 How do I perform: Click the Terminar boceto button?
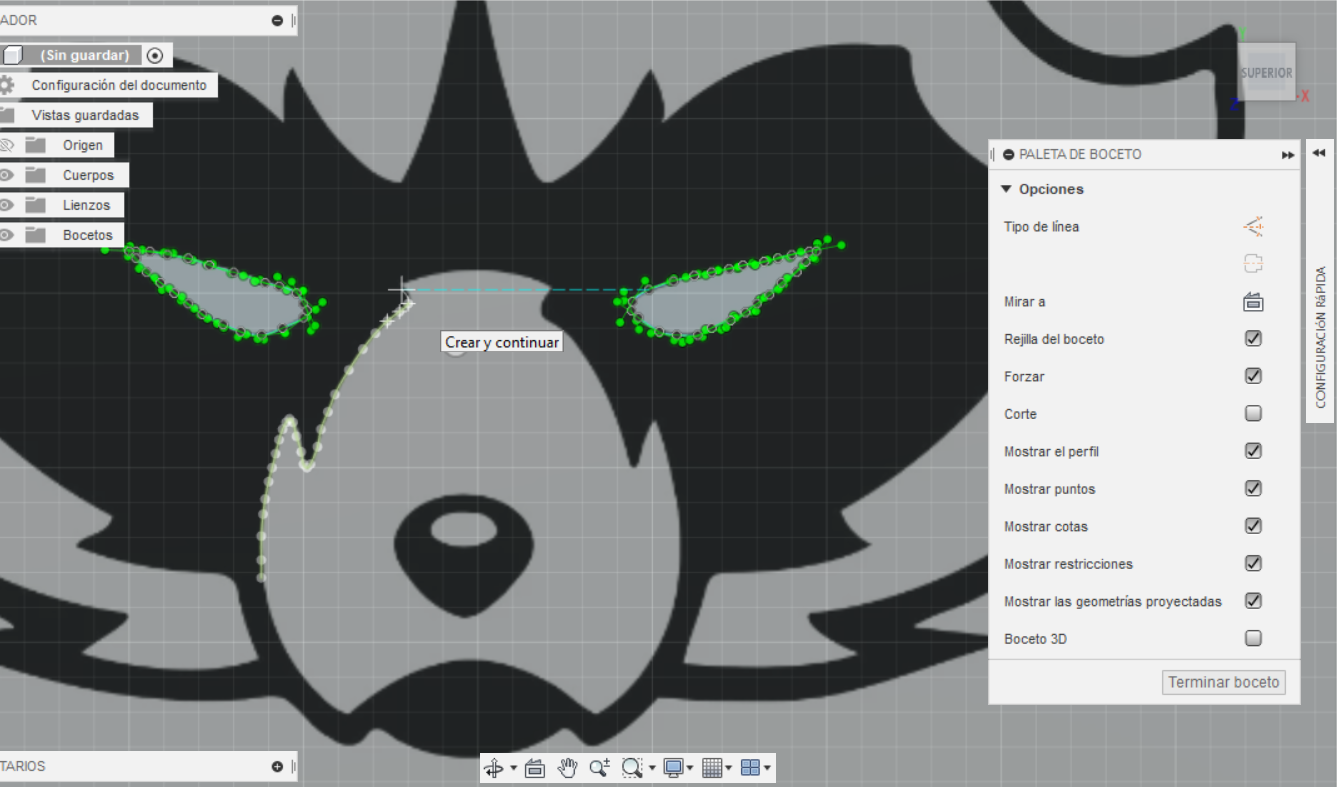point(1224,682)
